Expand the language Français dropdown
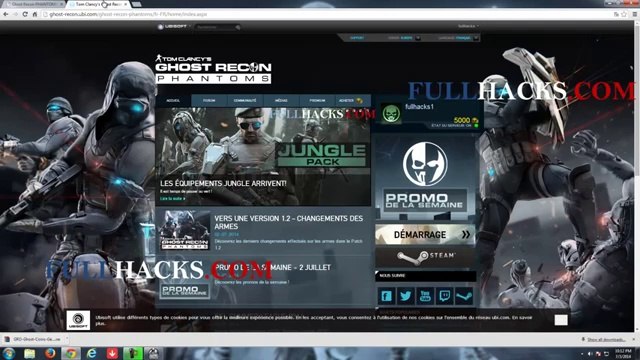640x360 pixels. (476, 38)
